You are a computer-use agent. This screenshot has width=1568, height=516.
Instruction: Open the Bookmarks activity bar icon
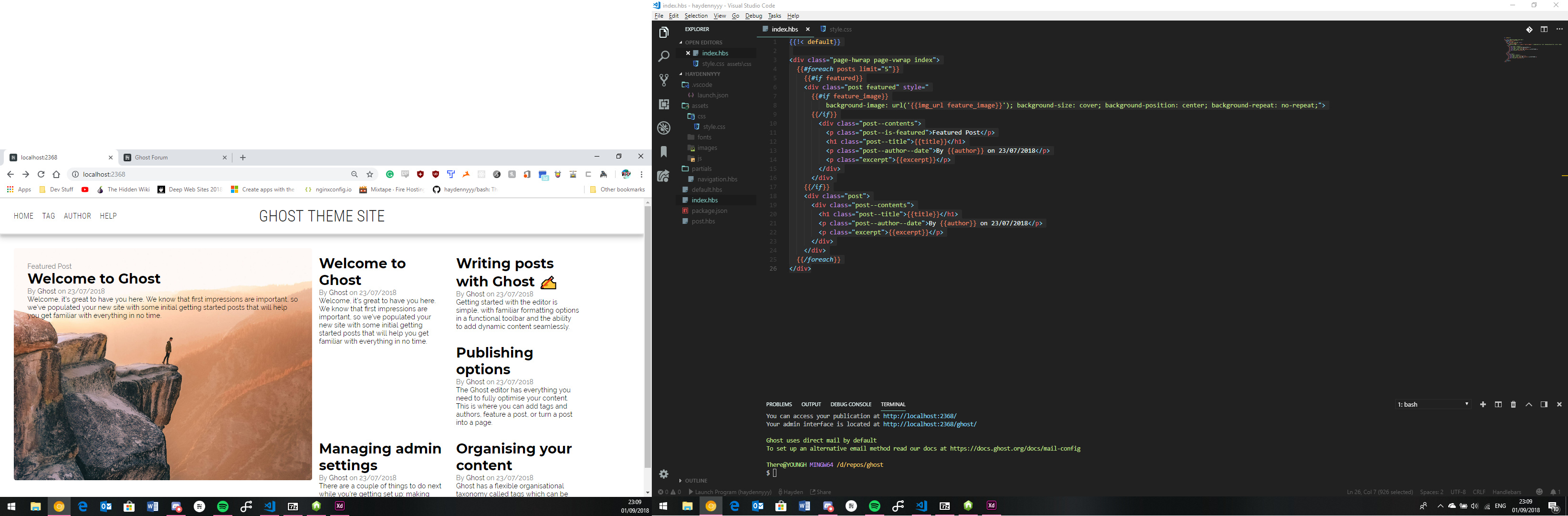pos(663,152)
